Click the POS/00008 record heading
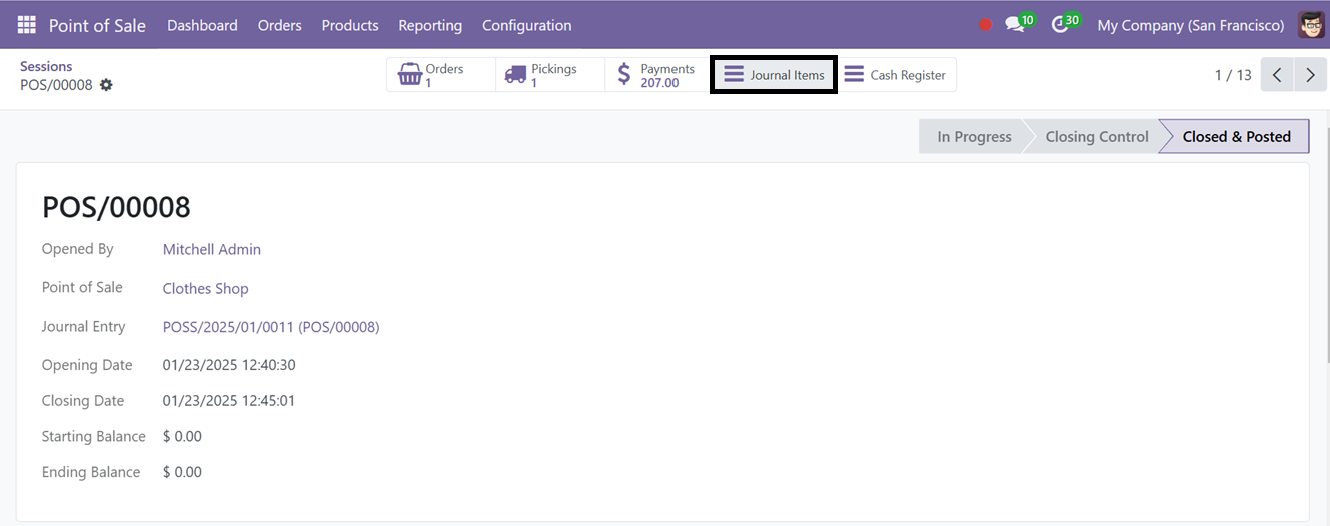 tap(116, 207)
